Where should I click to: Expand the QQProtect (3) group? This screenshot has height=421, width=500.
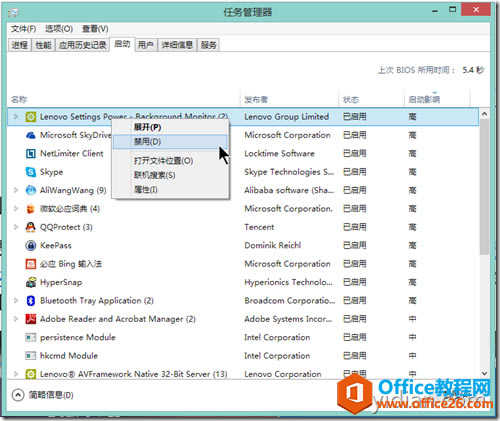[16, 227]
